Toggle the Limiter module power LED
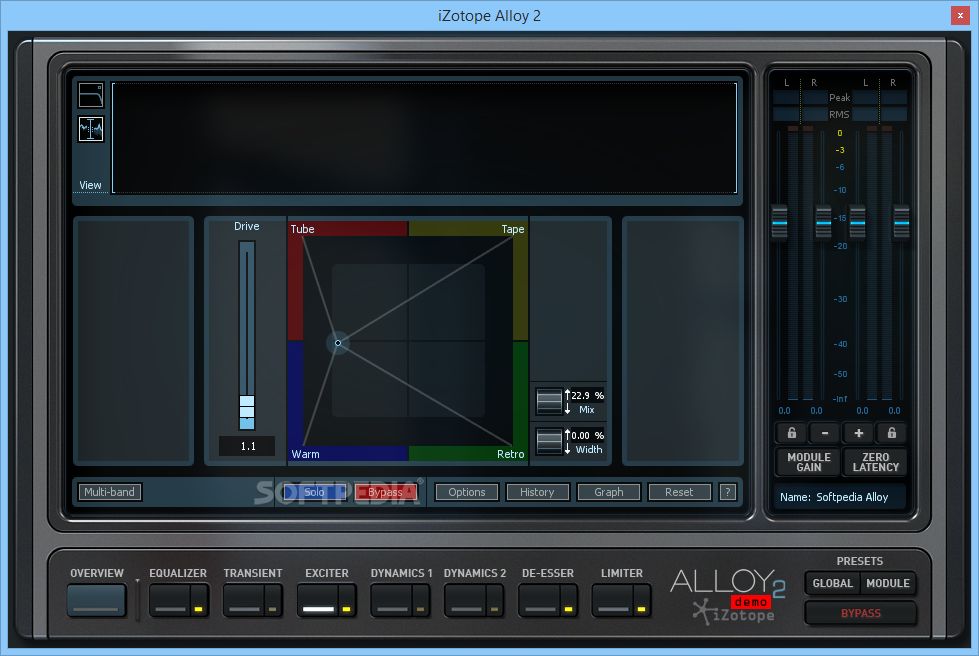The height and width of the screenshot is (656, 979). pyautogui.click(x=641, y=608)
